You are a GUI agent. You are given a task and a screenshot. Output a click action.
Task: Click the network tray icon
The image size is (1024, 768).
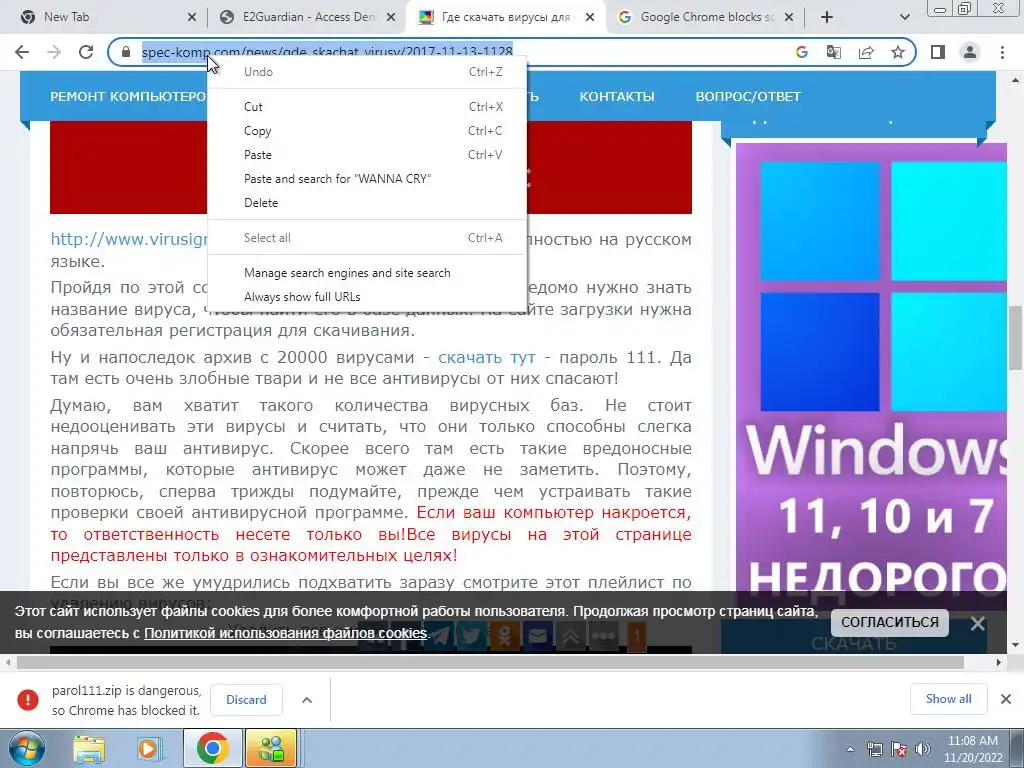coord(874,749)
